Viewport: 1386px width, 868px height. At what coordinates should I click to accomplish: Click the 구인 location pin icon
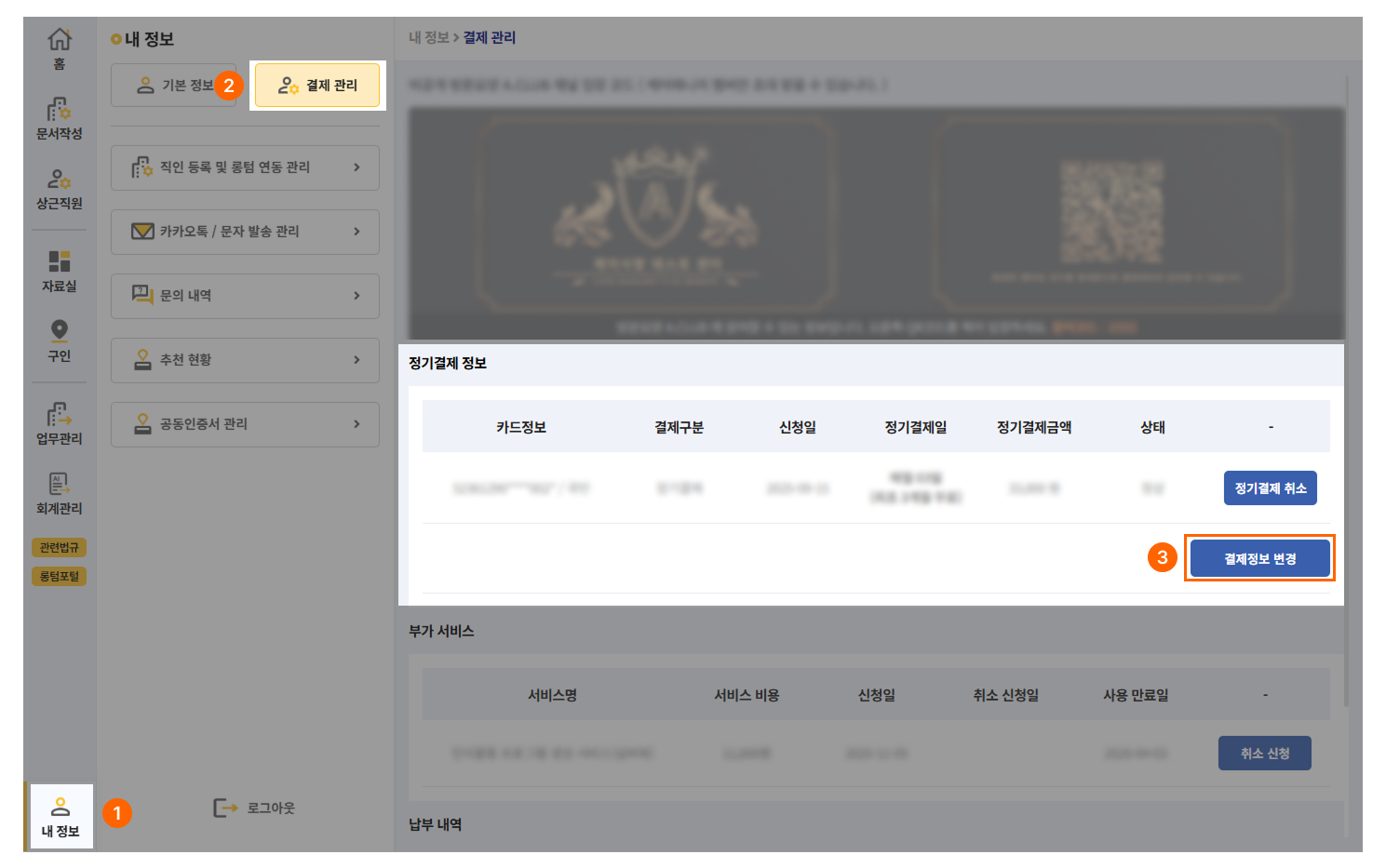tap(59, 332)
